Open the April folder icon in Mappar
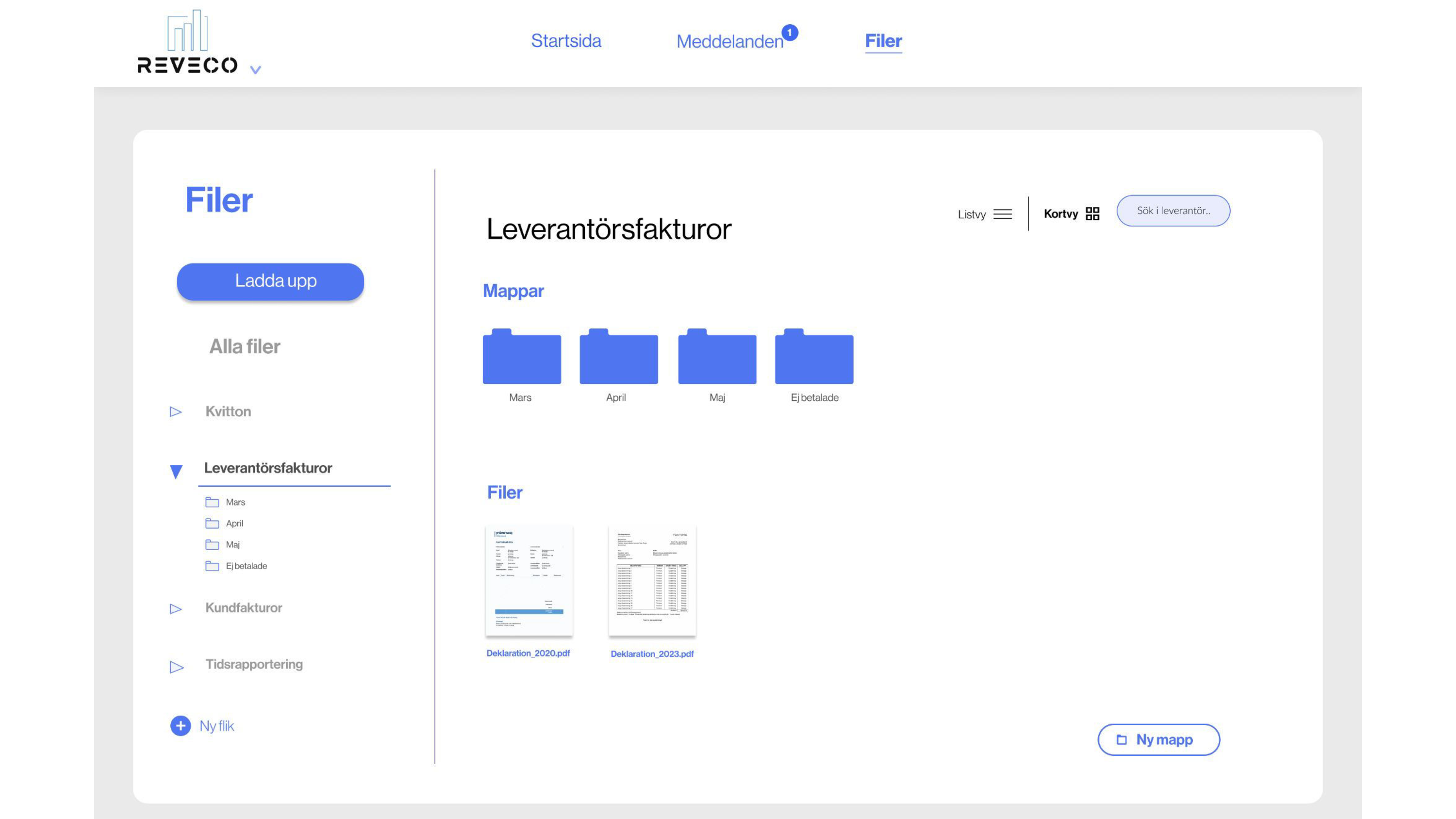 click(x=618, y=357)
